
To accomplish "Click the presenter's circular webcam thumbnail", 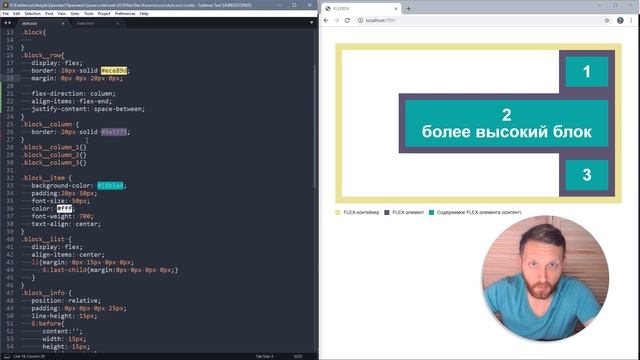I will pyautogui.click(x=545, y=278).
